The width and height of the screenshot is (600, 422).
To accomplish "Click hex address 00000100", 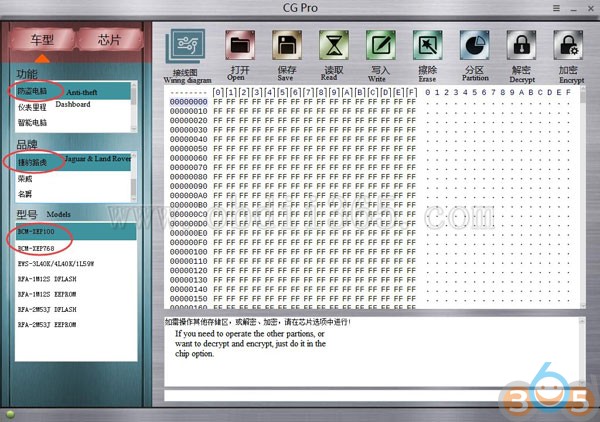I will pyautogui.click(x=189, y=252).
